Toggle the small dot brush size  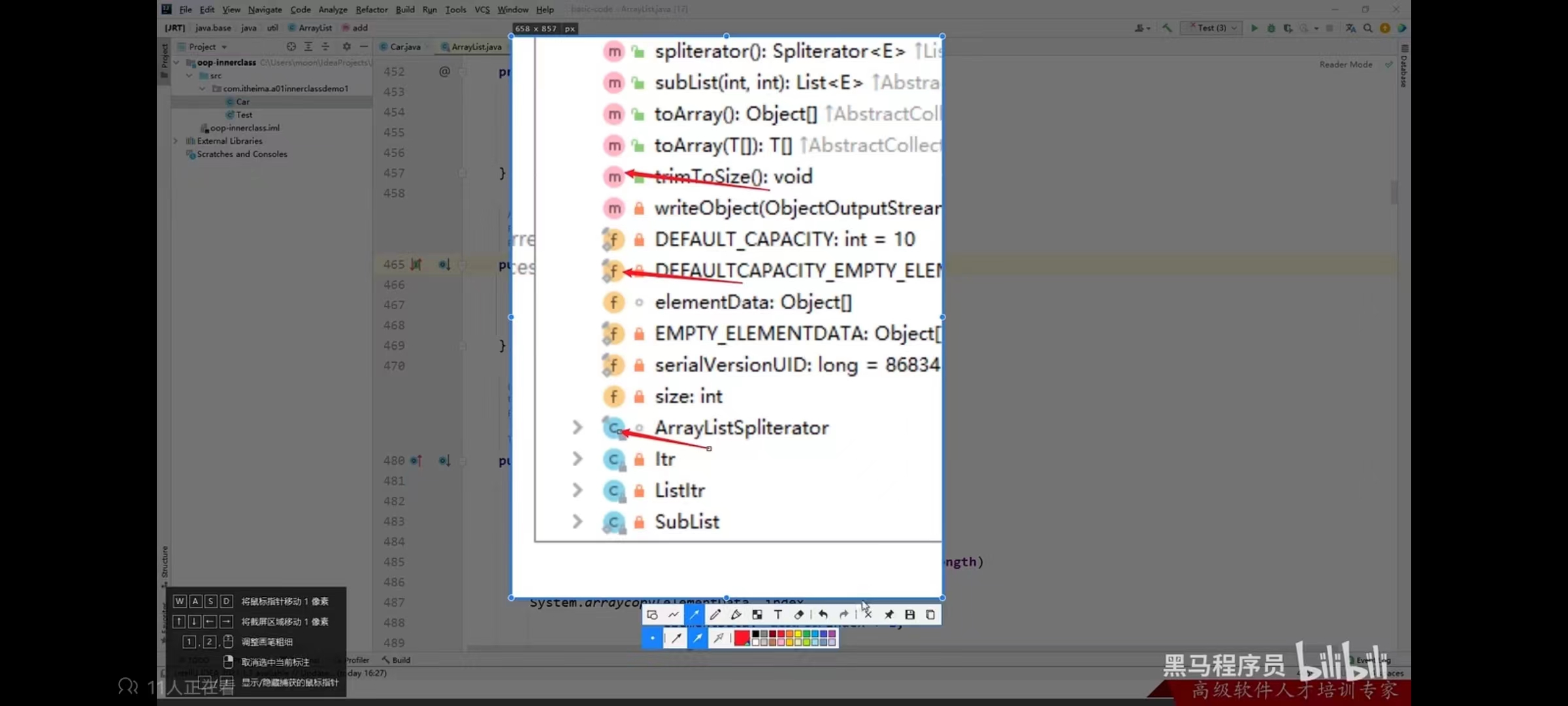(652, 638)
